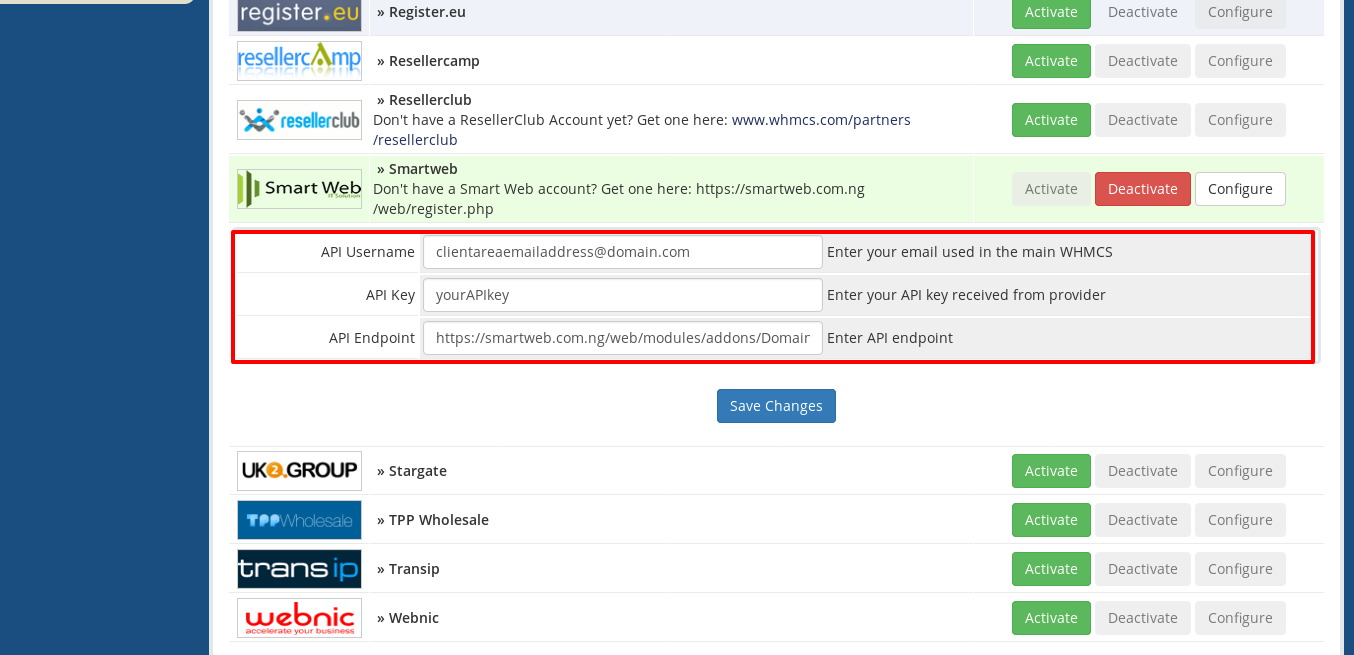The image size is (1354, 655).
Task: Click the "API Key" label
Action: (390, 295)
